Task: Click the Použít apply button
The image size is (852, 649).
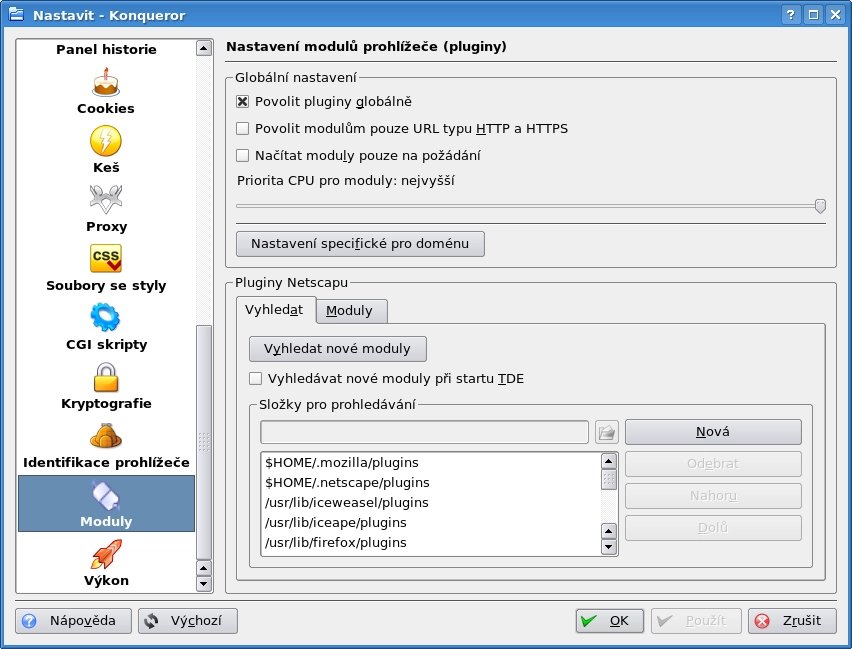Action: coord(697,621)
